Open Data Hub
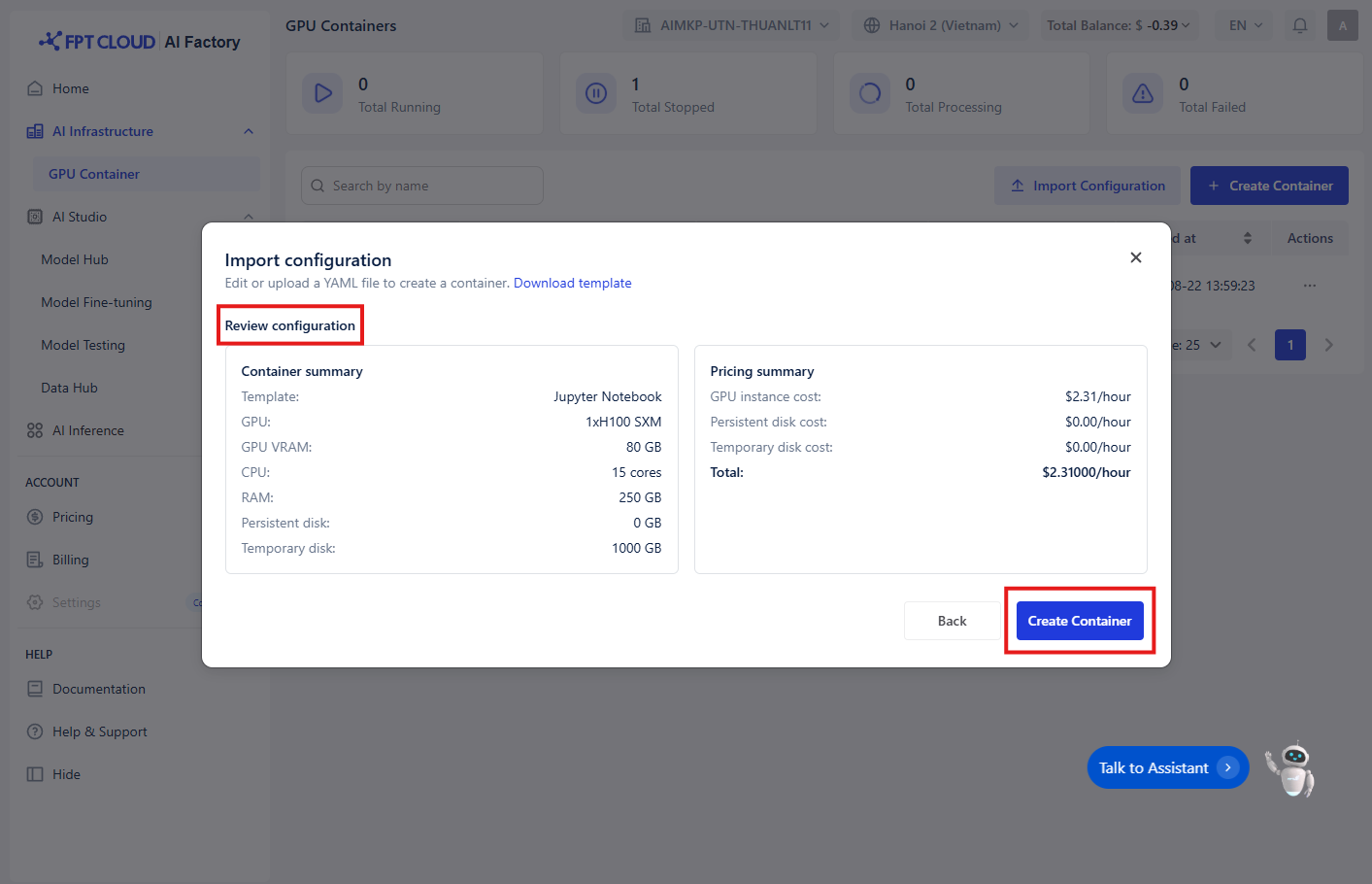This screenshot has width=1372, height=884. tap(69, 388)
